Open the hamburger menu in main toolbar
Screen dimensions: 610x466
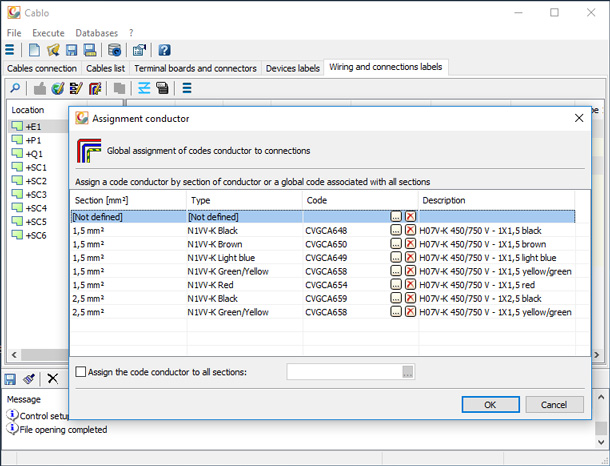(9, 50)
